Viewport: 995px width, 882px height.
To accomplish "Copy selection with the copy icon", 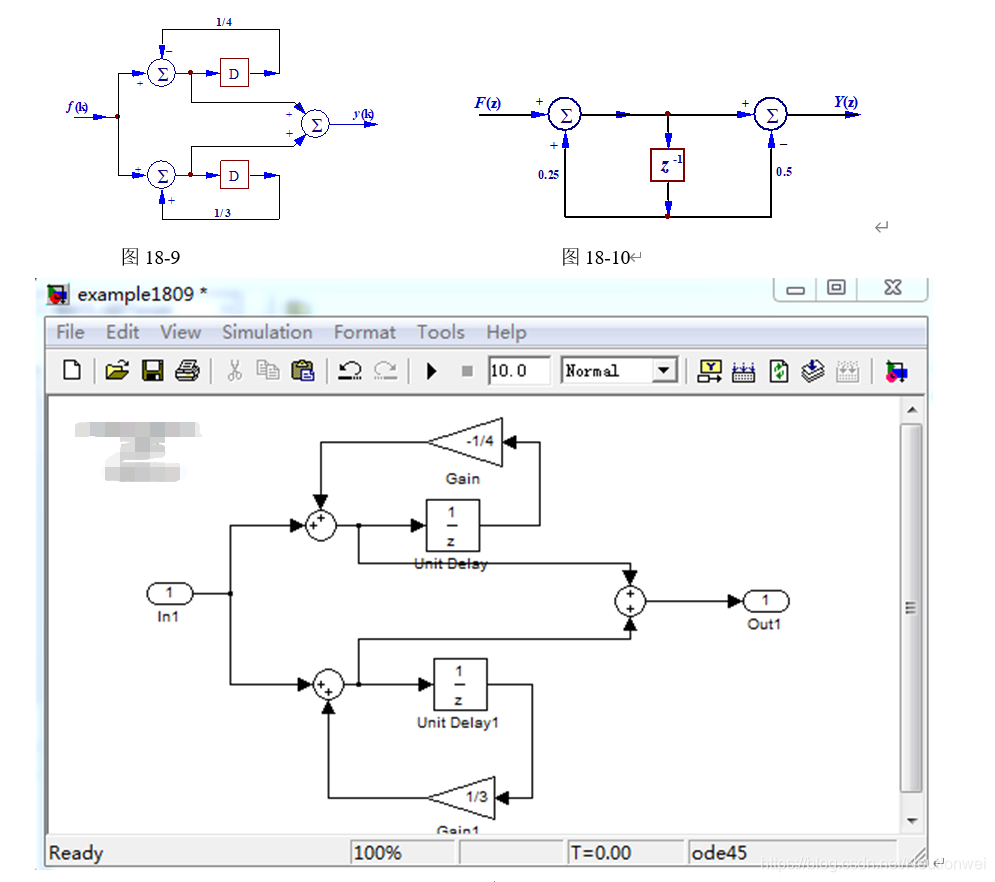I will click(268, 370).
